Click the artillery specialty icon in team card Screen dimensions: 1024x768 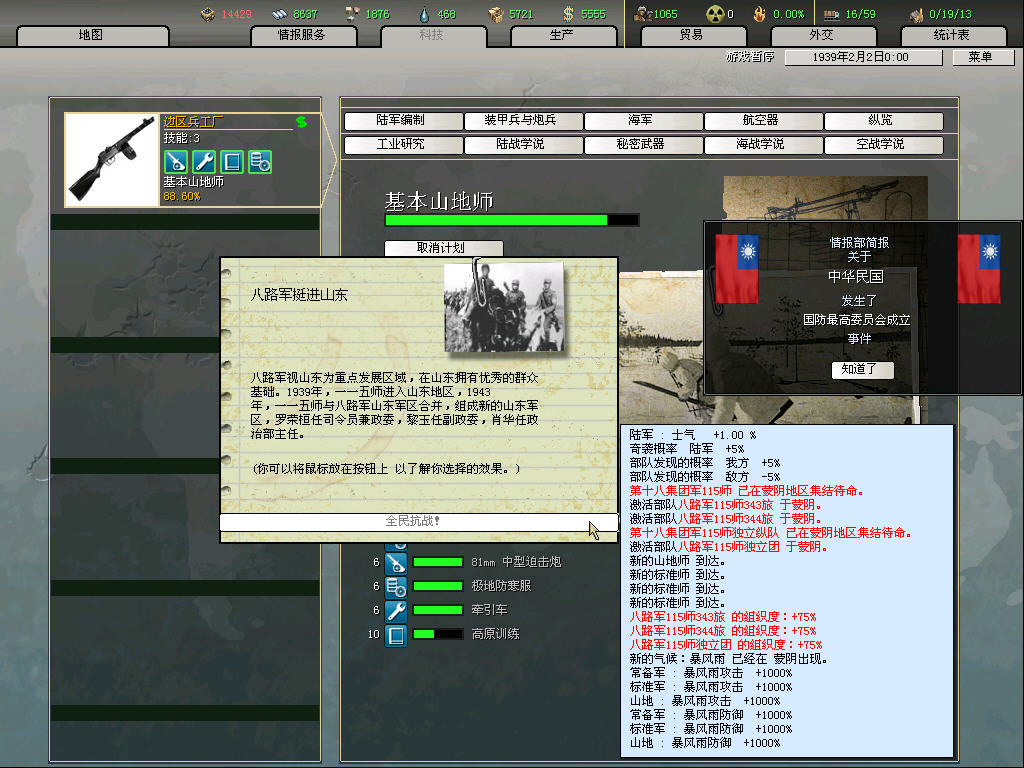(x=176, y=162)
